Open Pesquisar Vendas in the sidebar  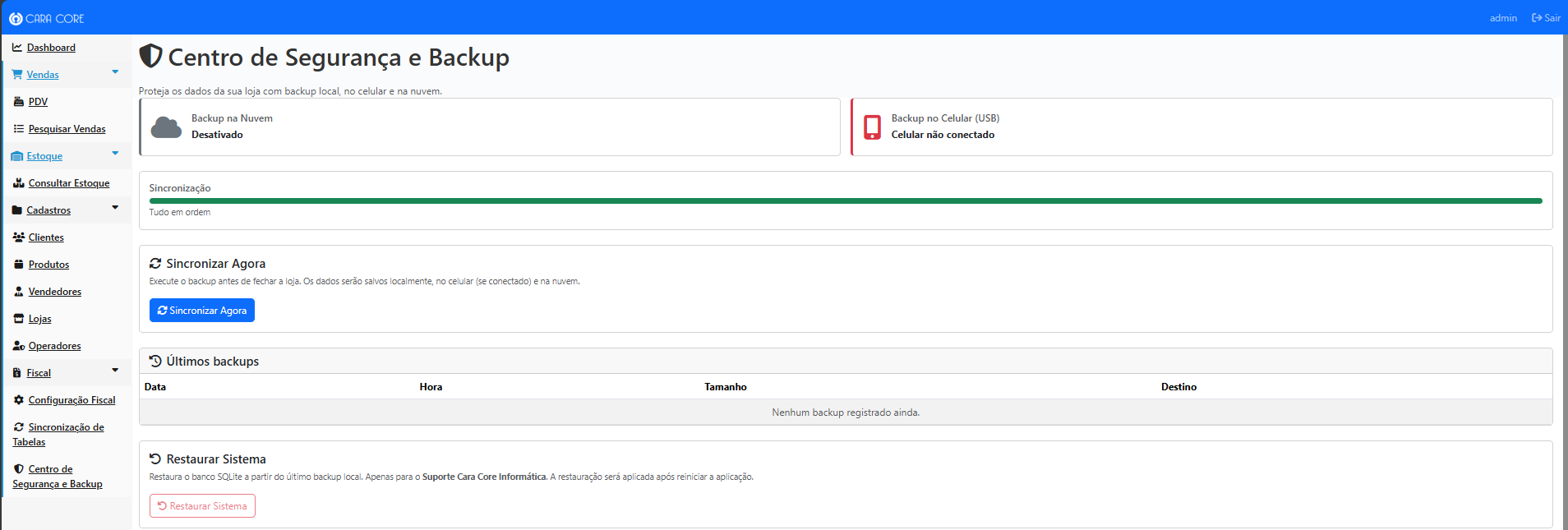[x=67, y=129]
